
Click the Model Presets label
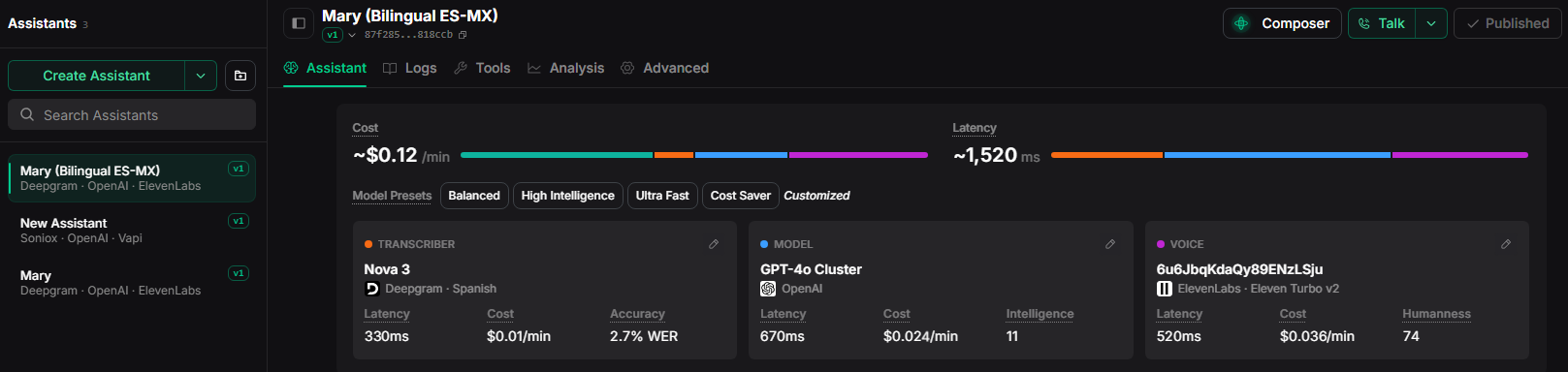[392, 195]
